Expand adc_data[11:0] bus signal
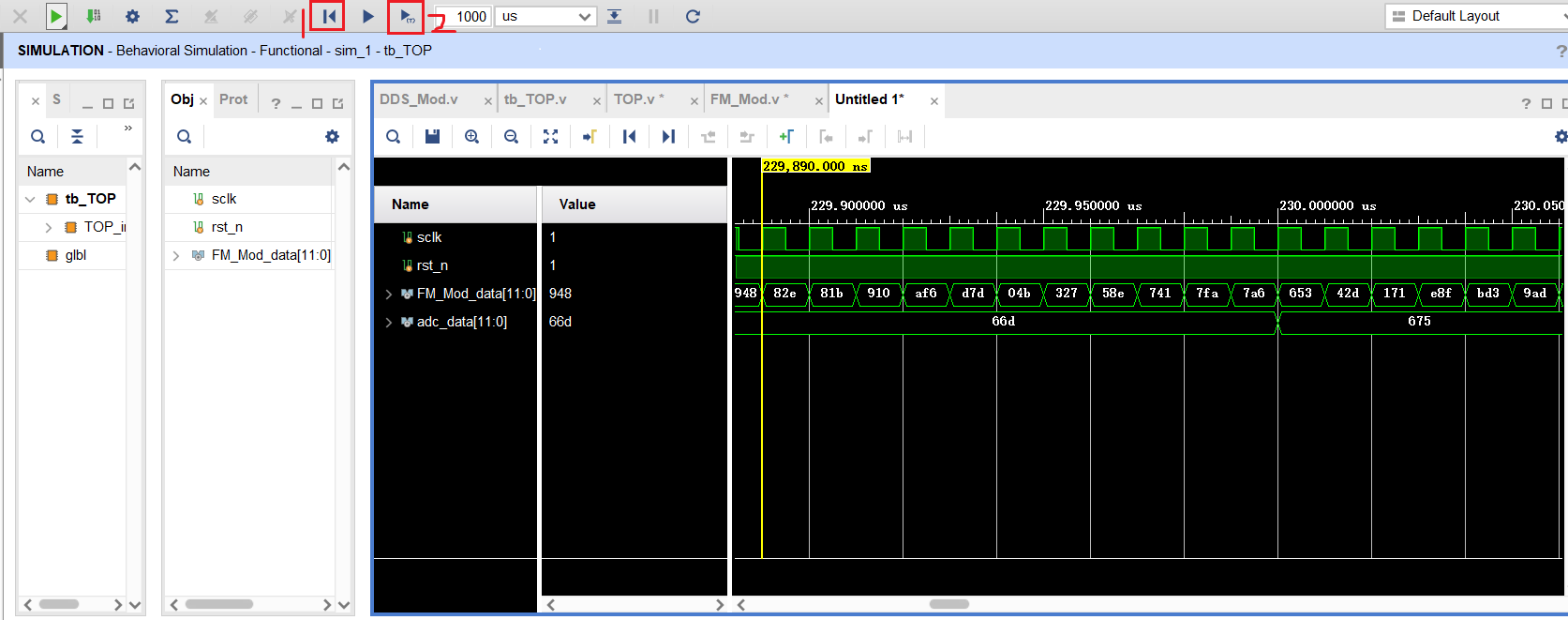The image size is (1568, 620). pos(389,323)
